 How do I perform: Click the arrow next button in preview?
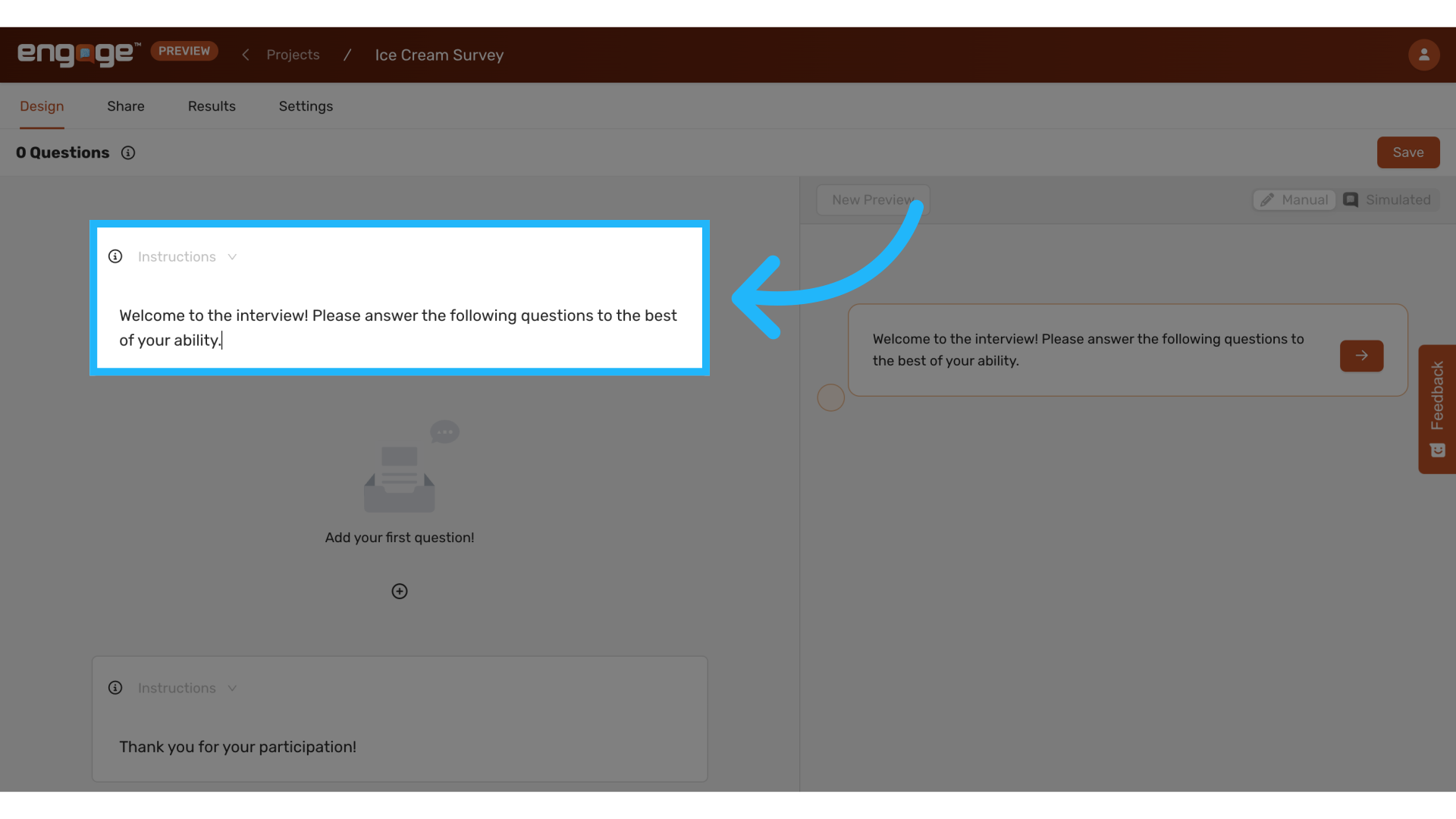point(1361,356)
